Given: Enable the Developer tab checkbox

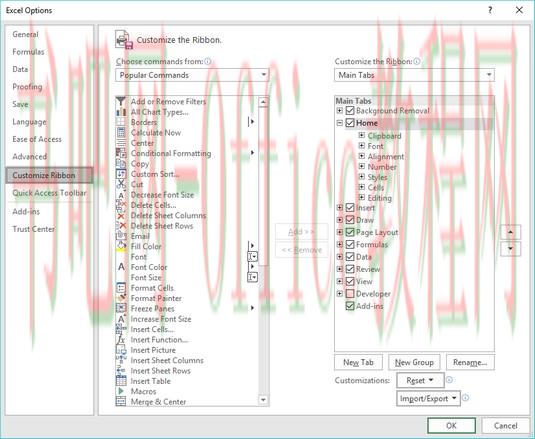Looking at the screenshot, I should coord(350,293).
